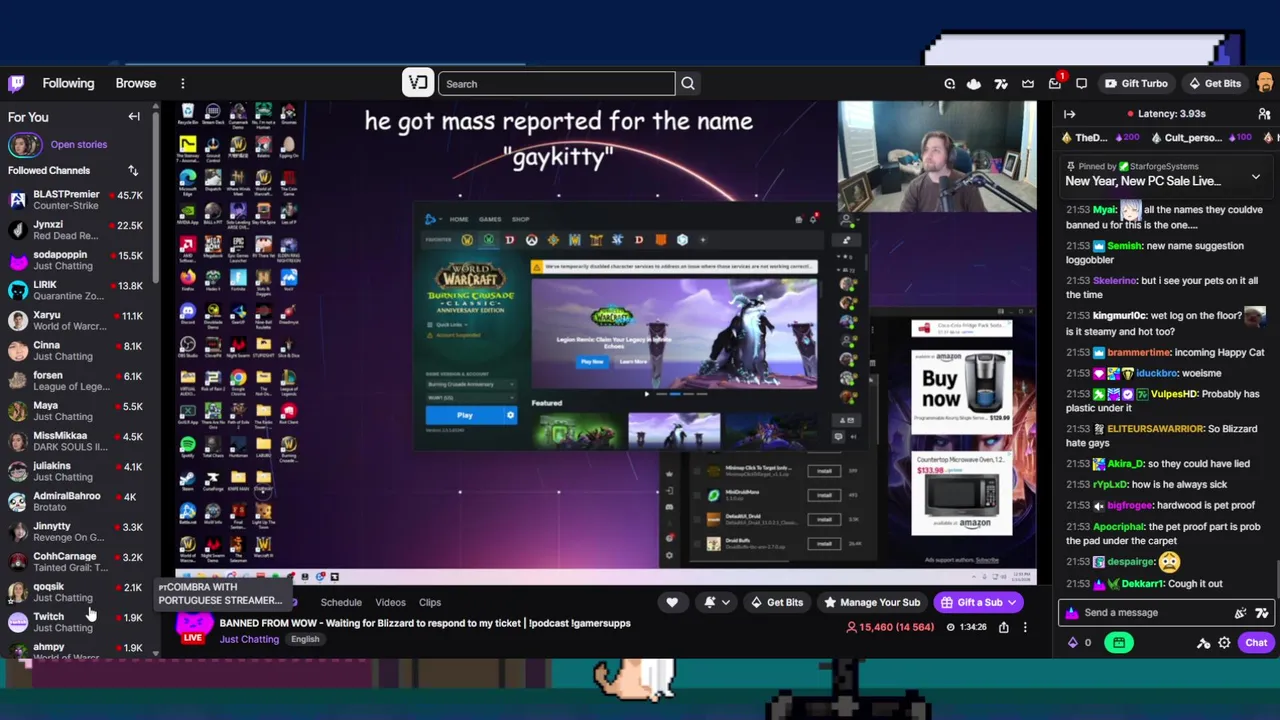Open the Prime crown loot icon

1028,84
